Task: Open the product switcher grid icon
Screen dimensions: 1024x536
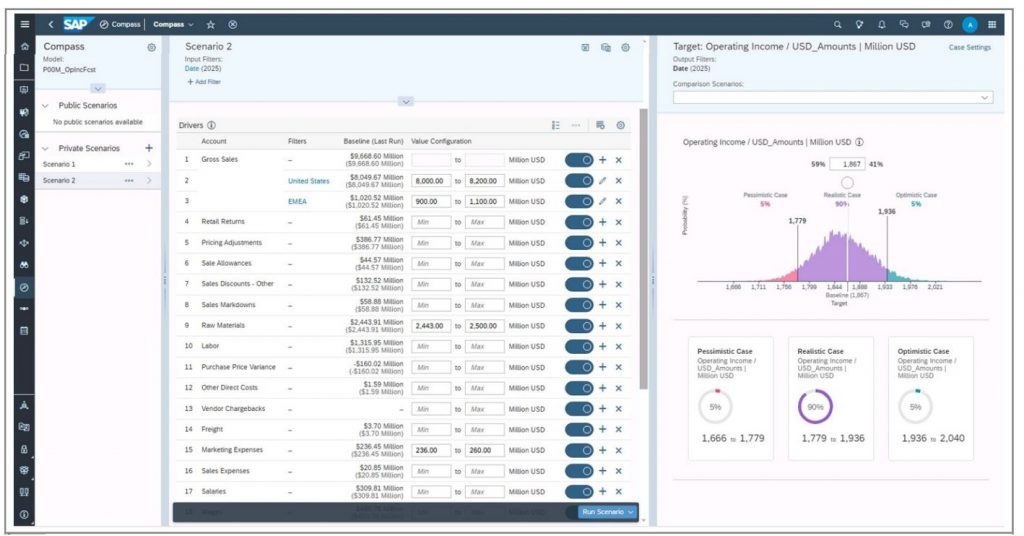Action: (992, 24)
